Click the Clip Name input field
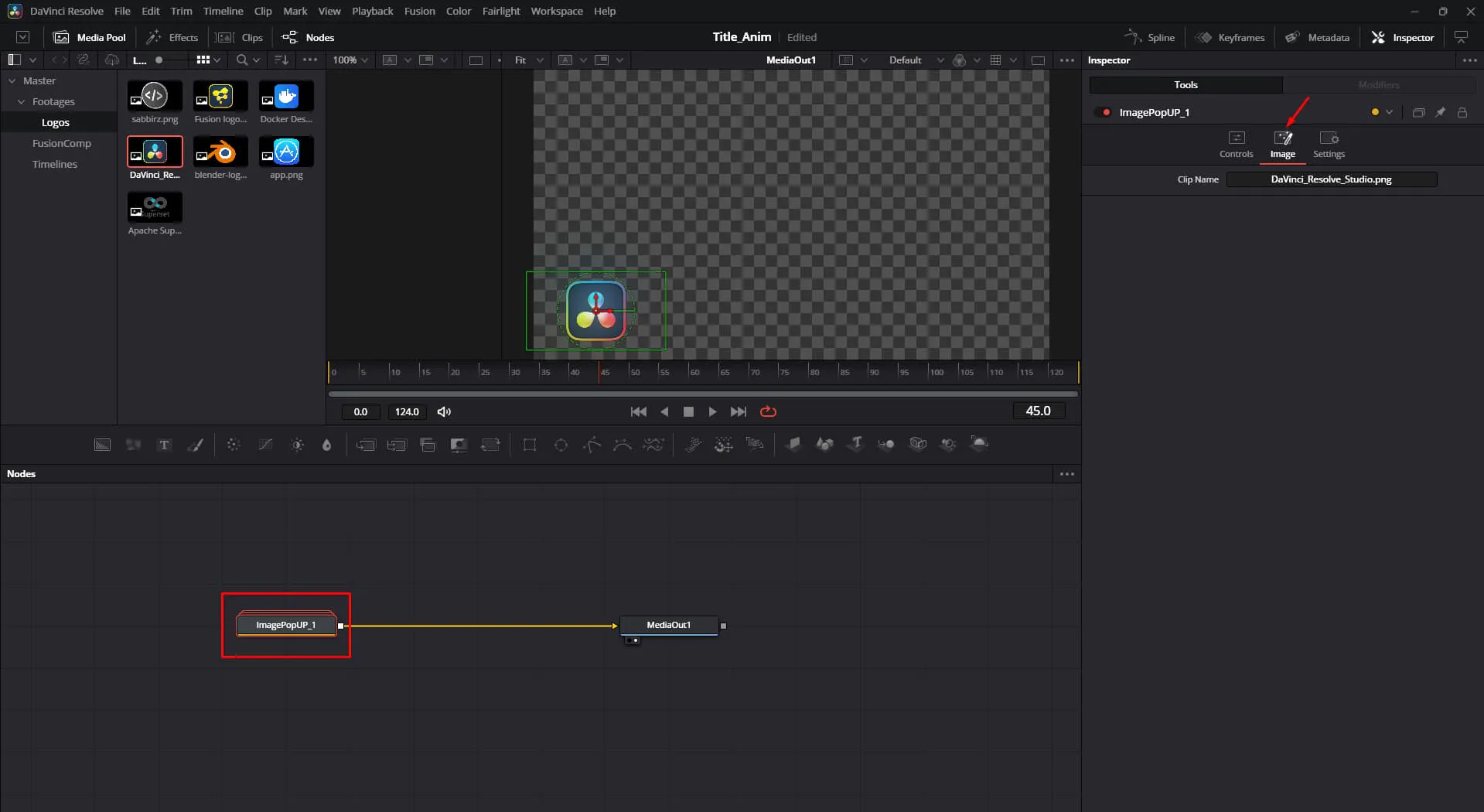Image resolution: width=1484 pixels, height=812 pixels. 1331,179
